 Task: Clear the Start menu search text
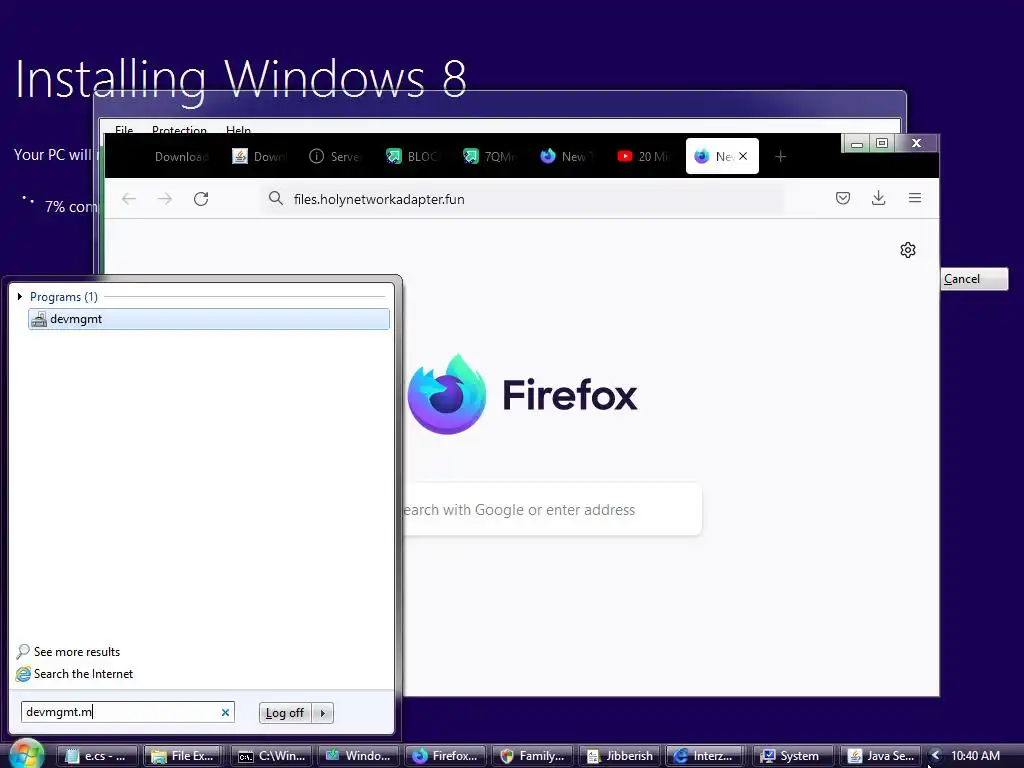225,712
